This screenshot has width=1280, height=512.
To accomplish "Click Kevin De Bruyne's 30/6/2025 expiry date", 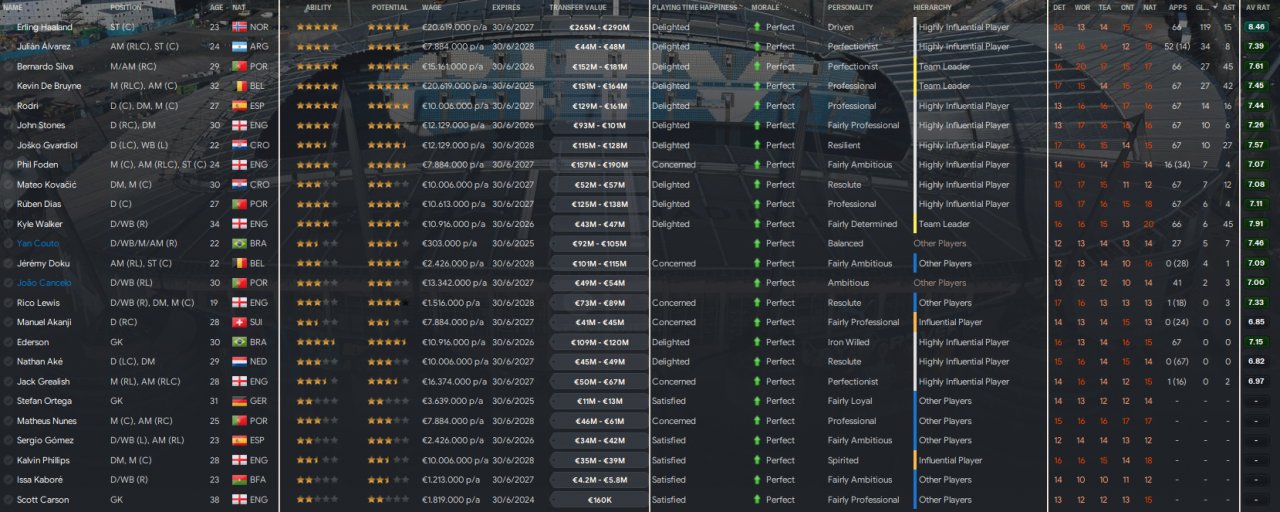I will 512,86.
